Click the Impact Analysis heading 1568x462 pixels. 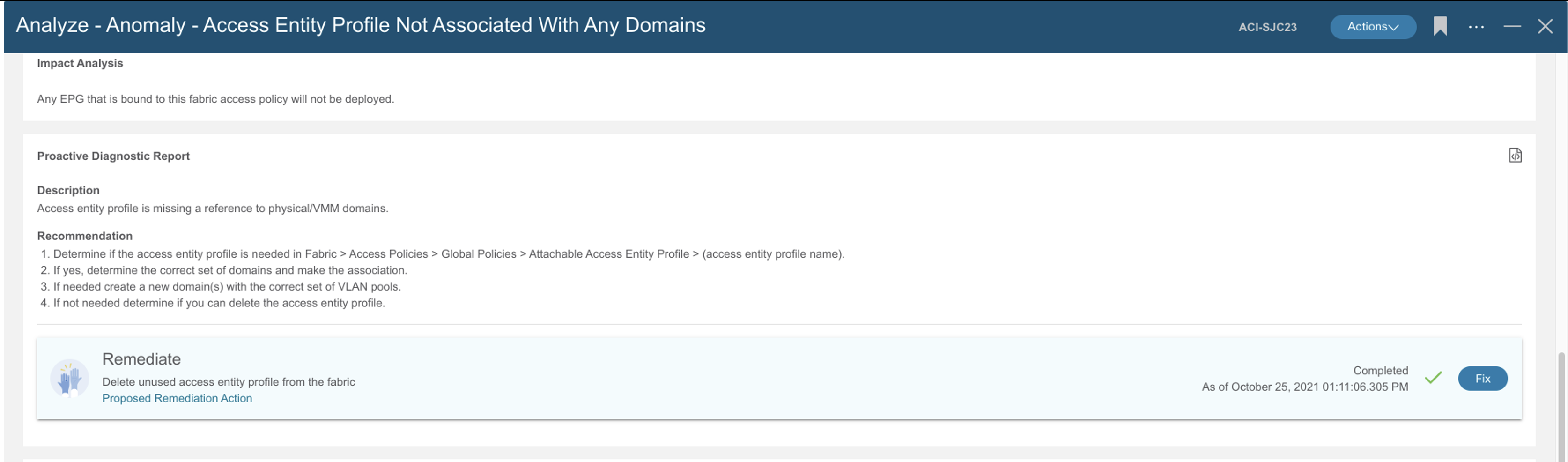pyautogui.click(x=80, y=63)
